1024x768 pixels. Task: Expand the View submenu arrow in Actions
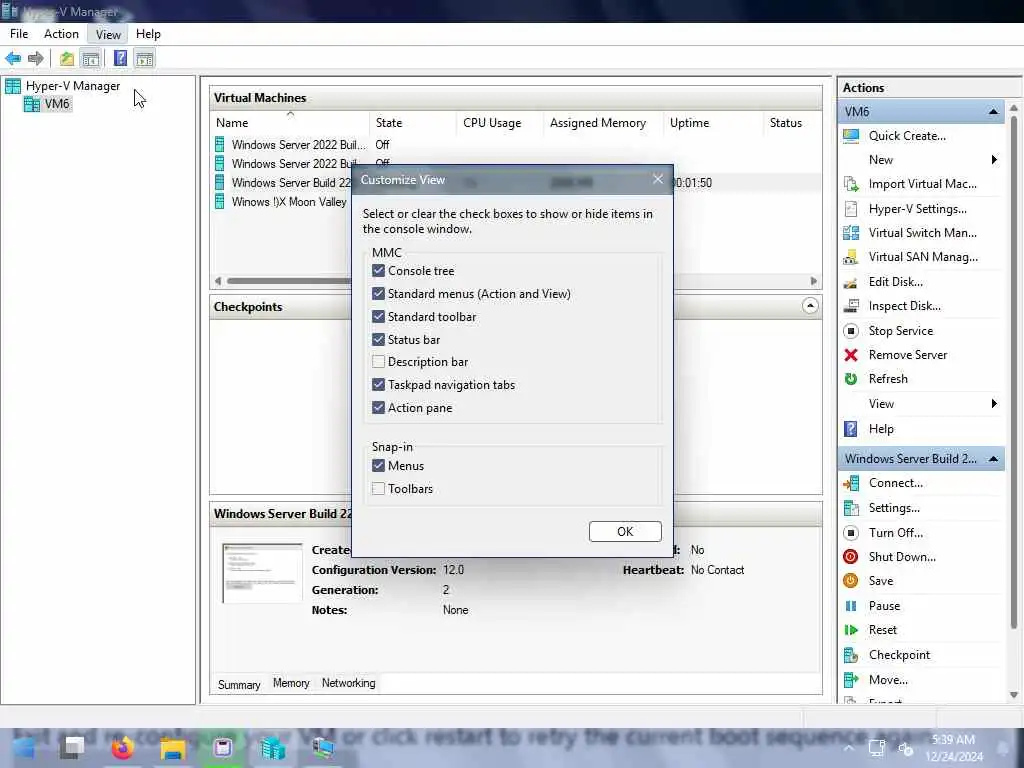(x=994, y=404)
